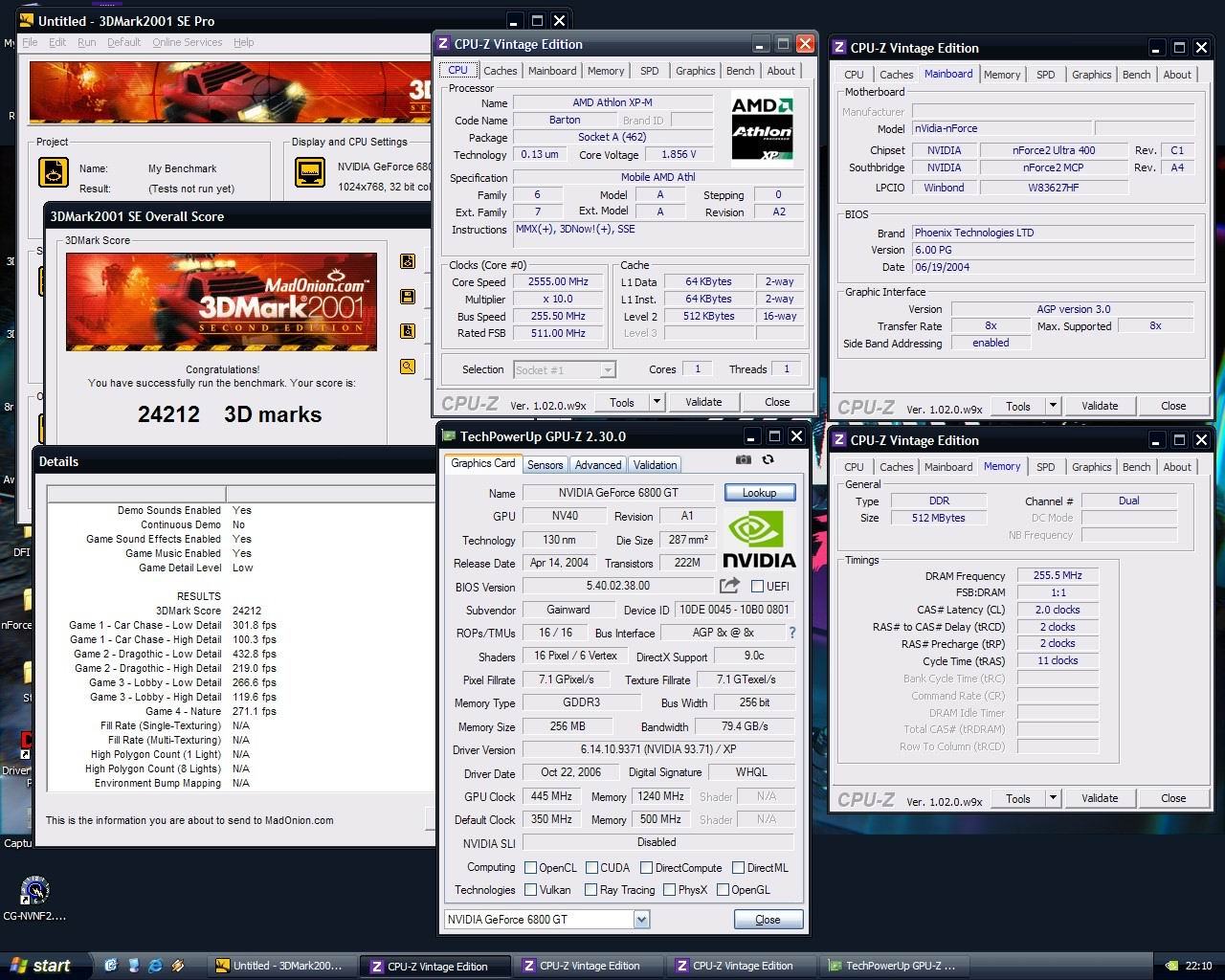
Task: Click the TechPowerUp GPU-Z taskbar button
Action: [x=895, y=966]
